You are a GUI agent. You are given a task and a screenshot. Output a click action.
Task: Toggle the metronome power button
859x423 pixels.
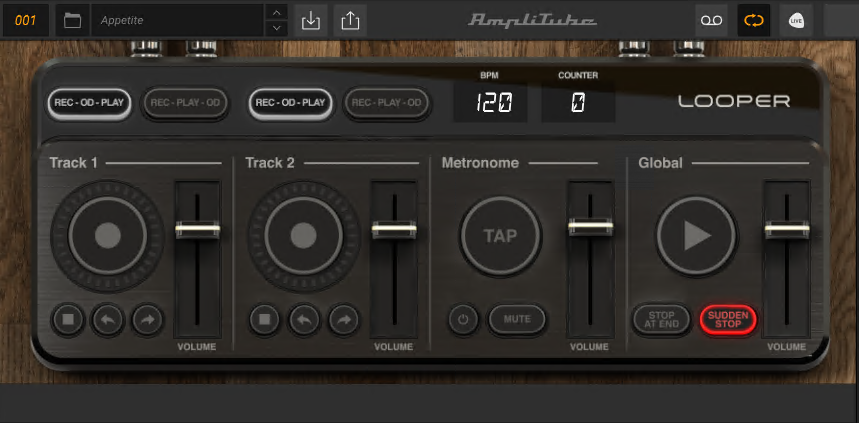click(x=463, y=320)
